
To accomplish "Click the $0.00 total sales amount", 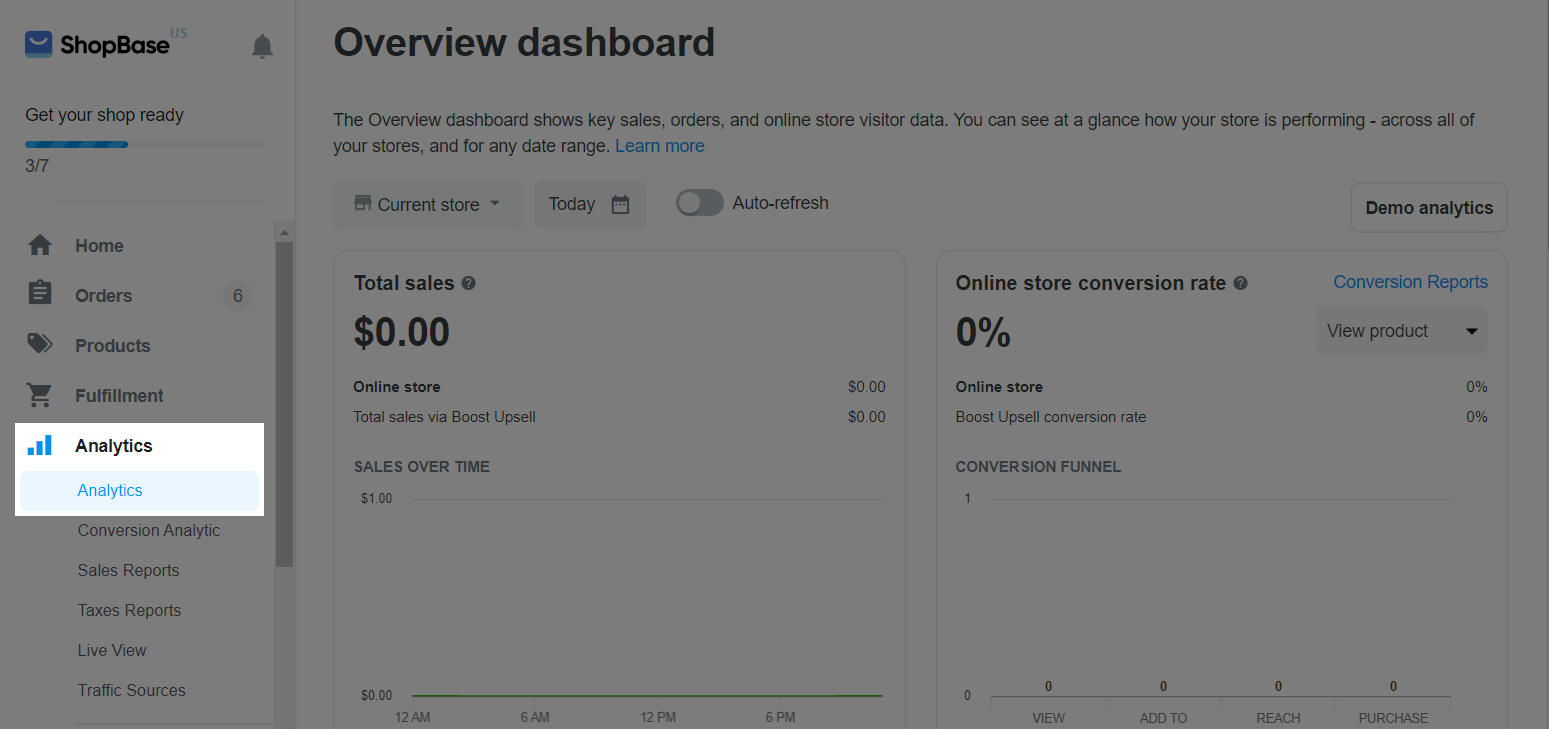I will coord(401,332).
